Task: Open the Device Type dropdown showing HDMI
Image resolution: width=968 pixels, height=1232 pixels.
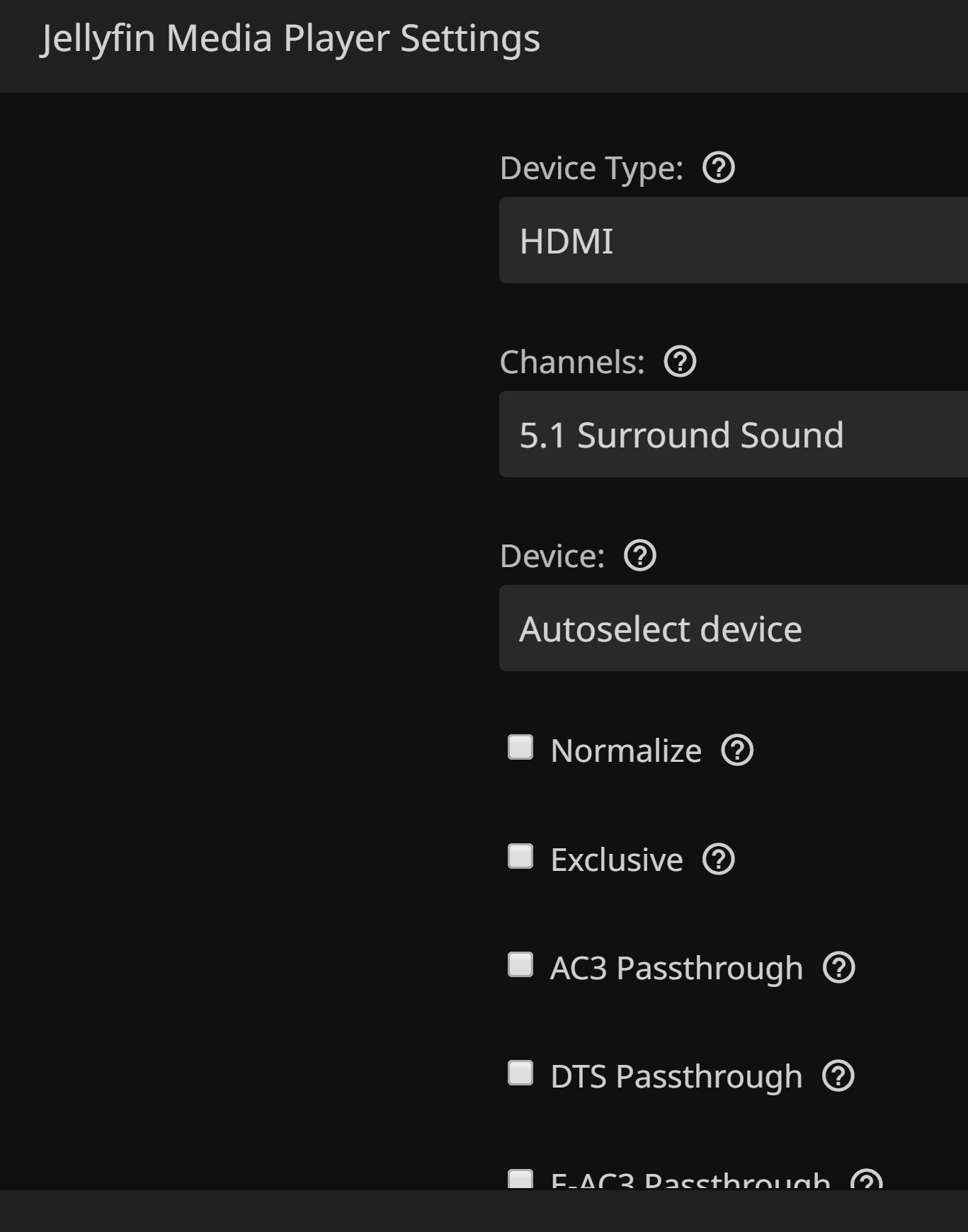Action: click(733, 241)
